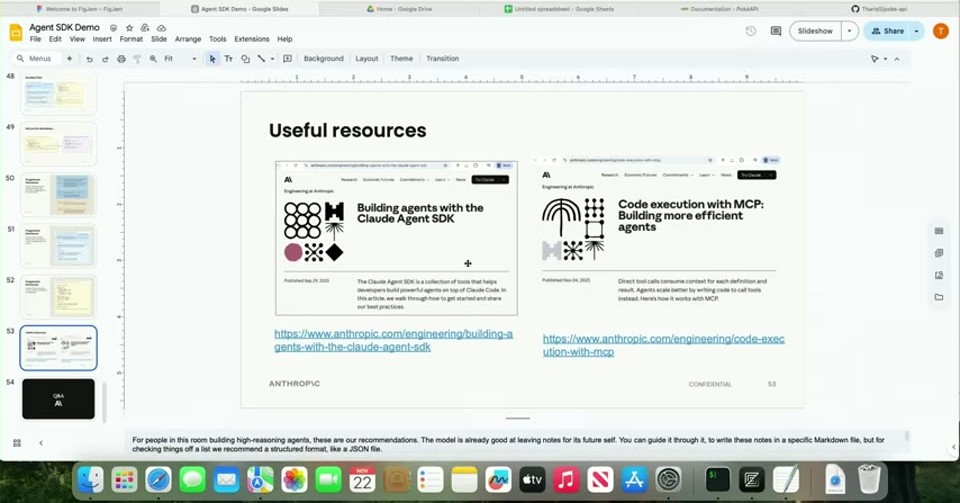The height and width of the screenshot is (503, 960).
Task: Choose the select arrow cursor tool
Action: (x=212, y=59)
